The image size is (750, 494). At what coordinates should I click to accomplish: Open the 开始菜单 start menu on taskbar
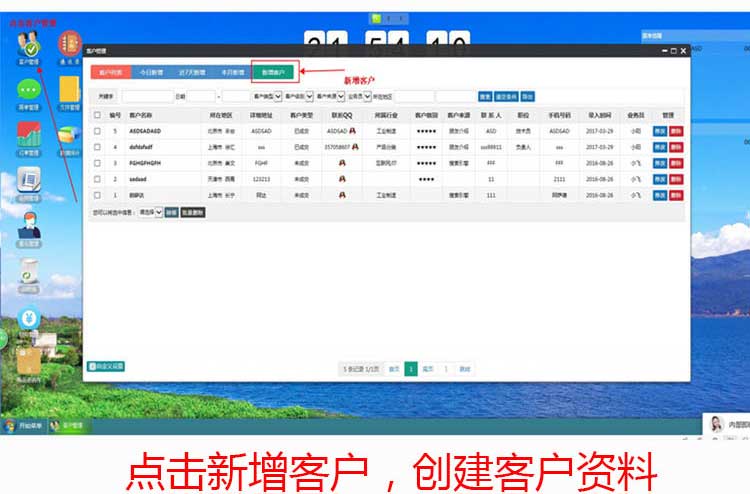(x=23, y=425)
